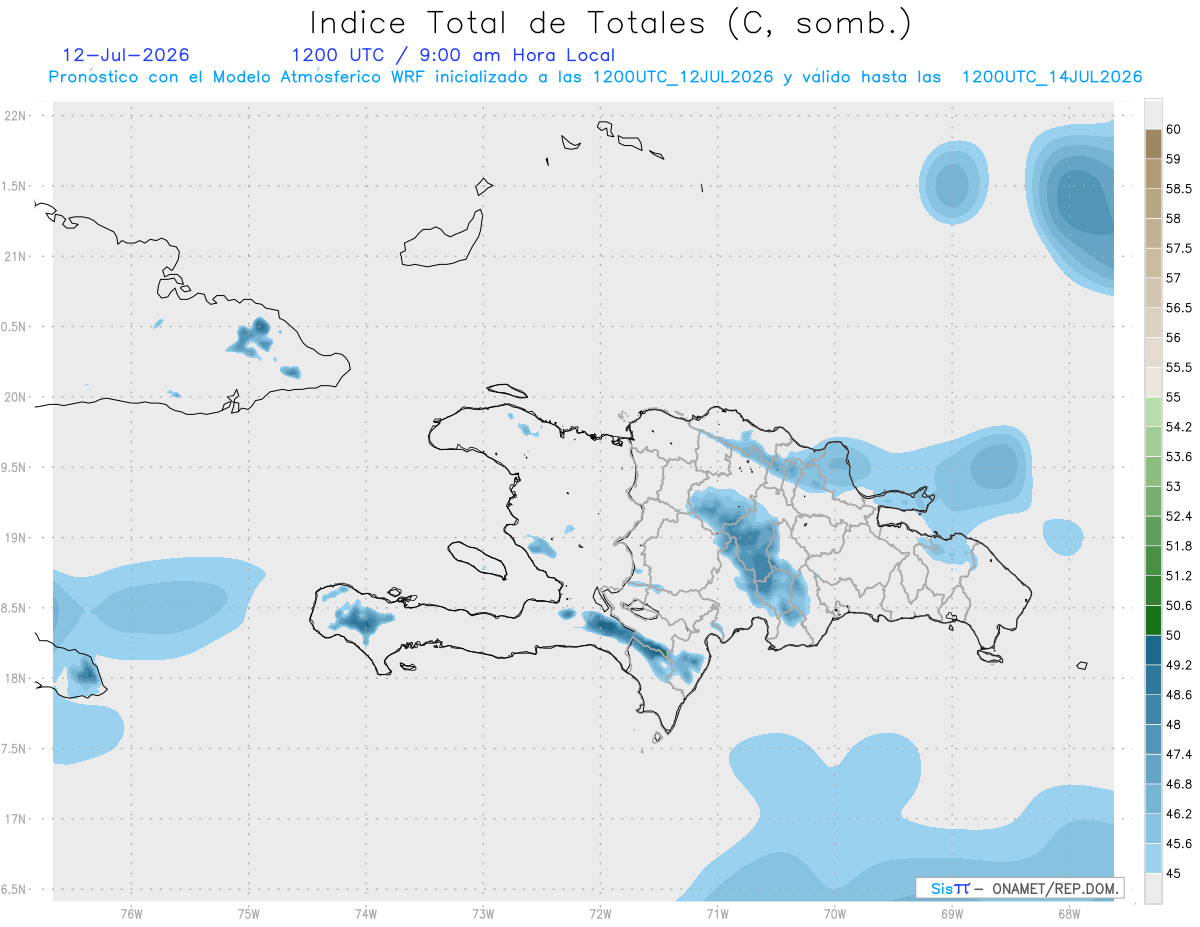Pick the dark brown swatch between 59 and 60
The width and height of the screenshot is (1200, 927).
1153,144
